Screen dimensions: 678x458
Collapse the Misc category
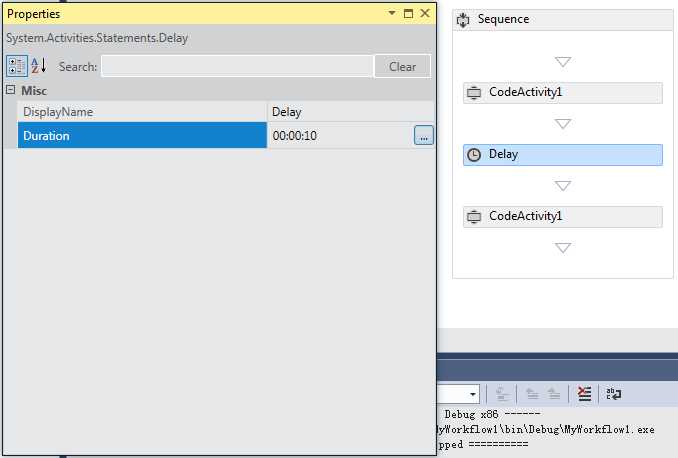(x=11, y=90)
